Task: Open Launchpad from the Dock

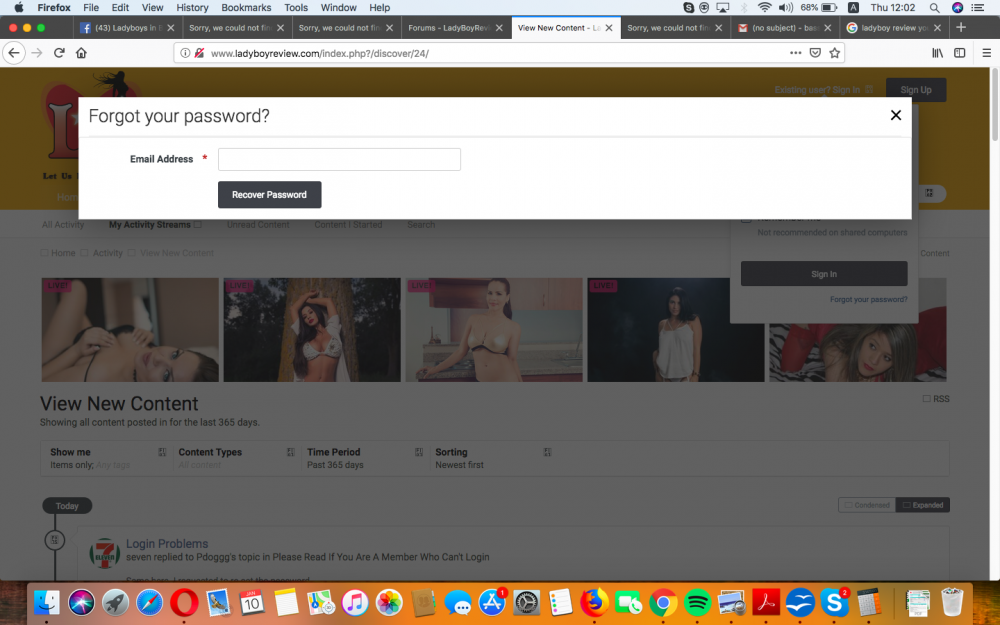Action: [x=115, y=602]
